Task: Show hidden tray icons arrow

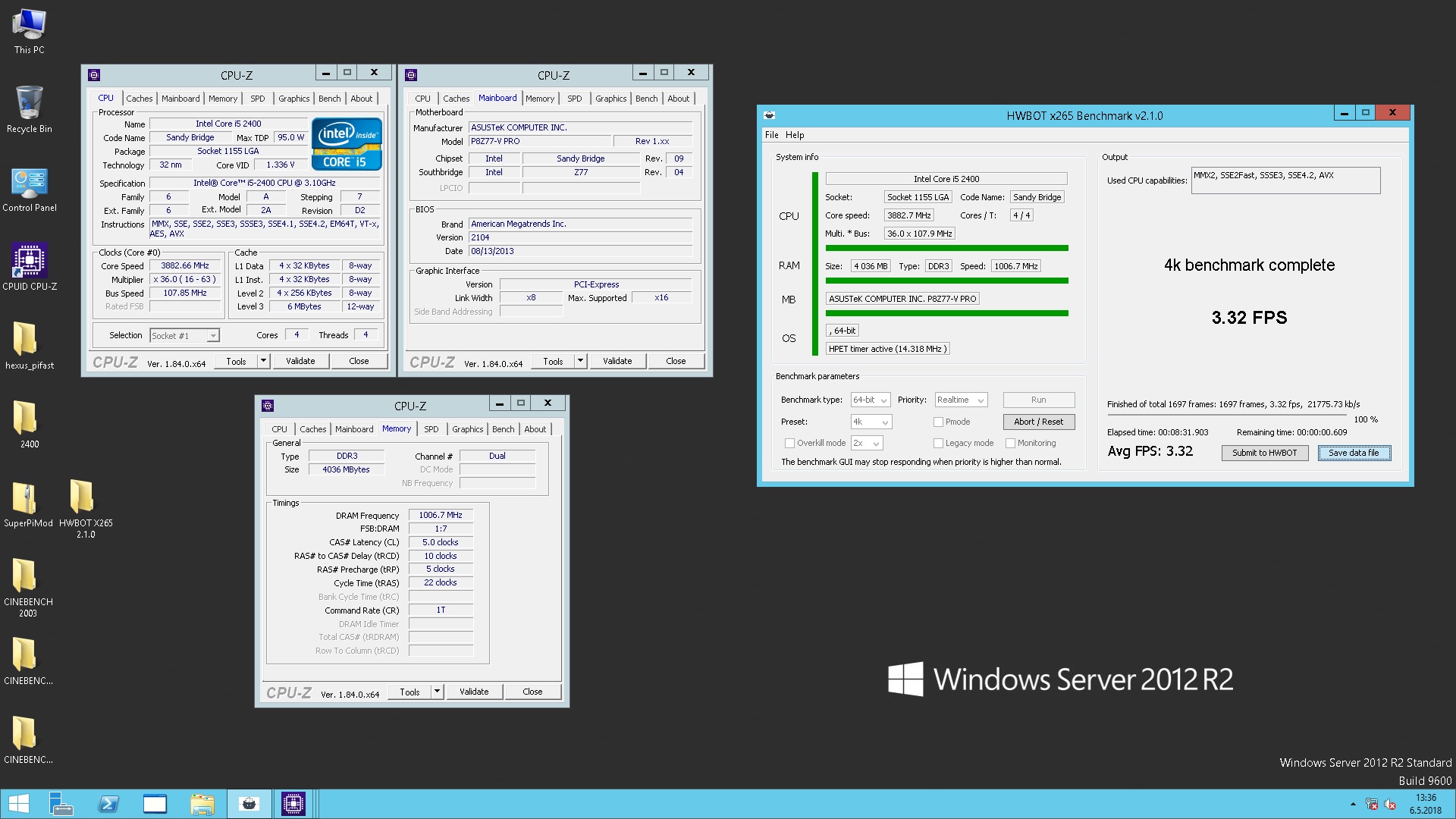Action: coord(1353,805)
